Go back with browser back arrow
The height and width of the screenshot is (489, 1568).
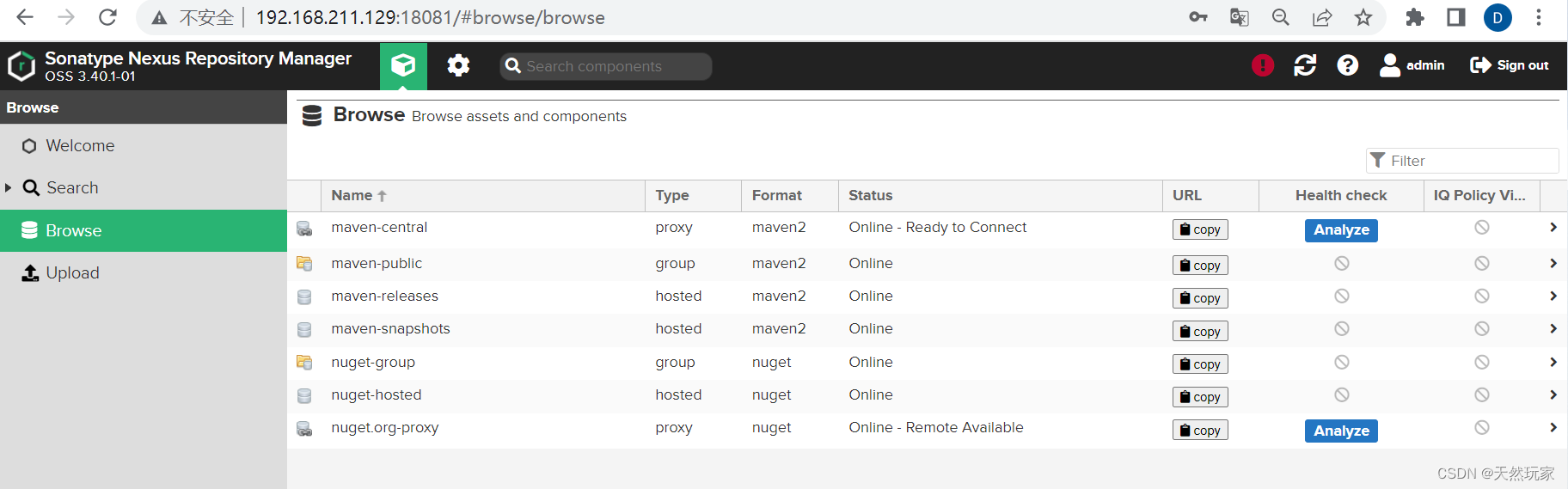(25, 17)
